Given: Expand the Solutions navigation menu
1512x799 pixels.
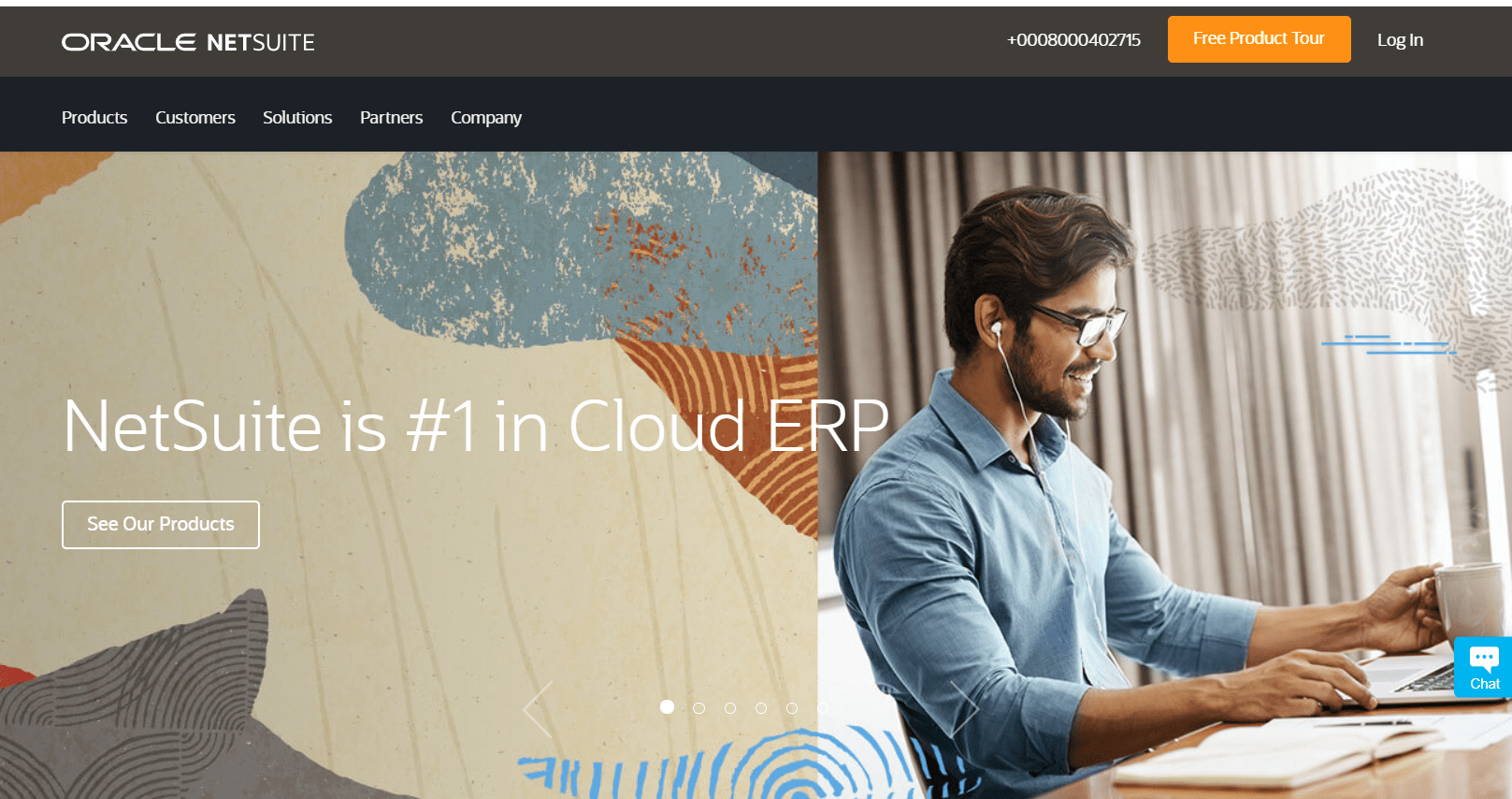Looking at the screenshot, I should pos(297,118).
